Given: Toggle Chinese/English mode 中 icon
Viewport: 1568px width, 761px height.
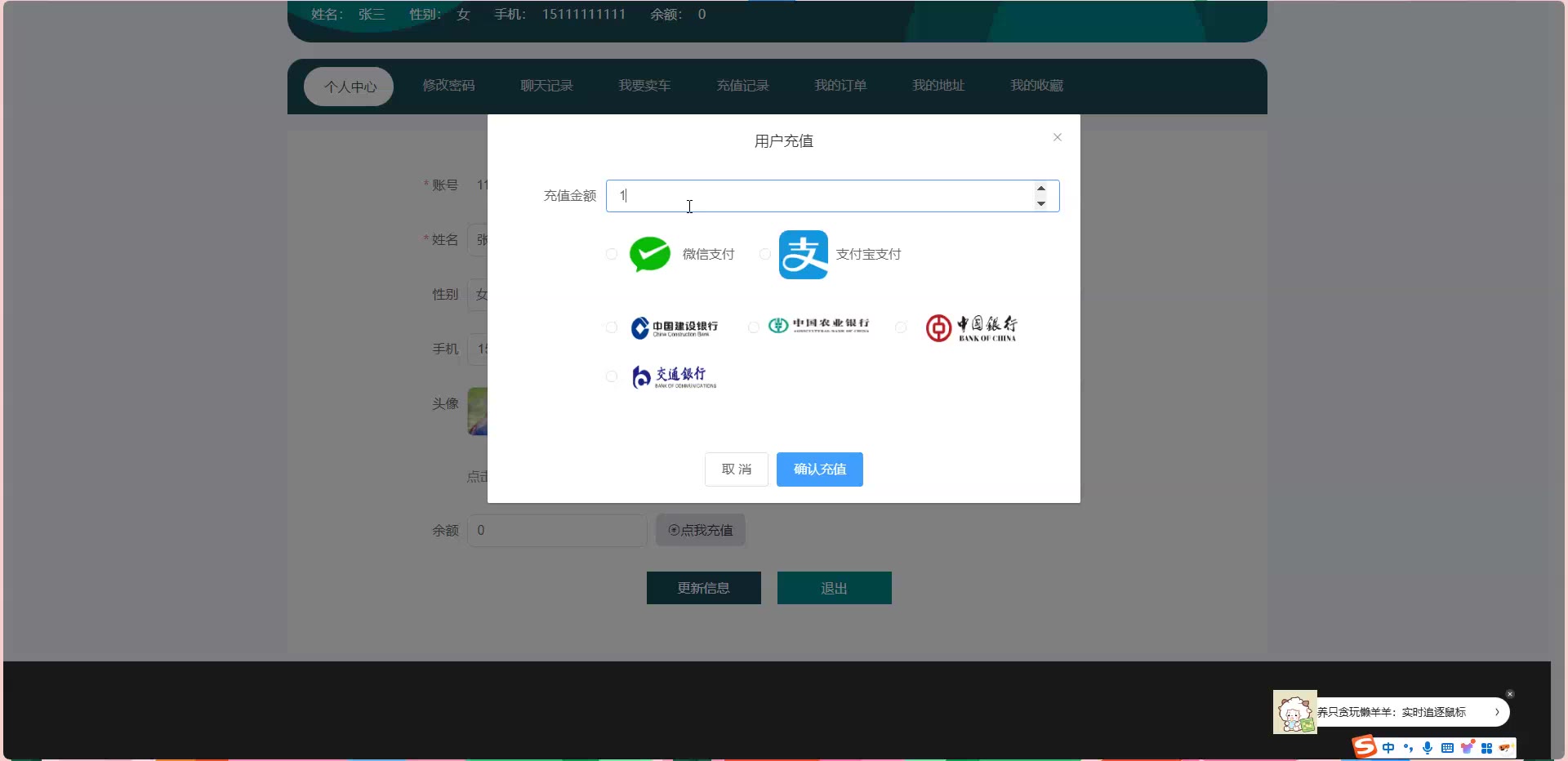Looking at the screenshot, I should click(1388, 748).
